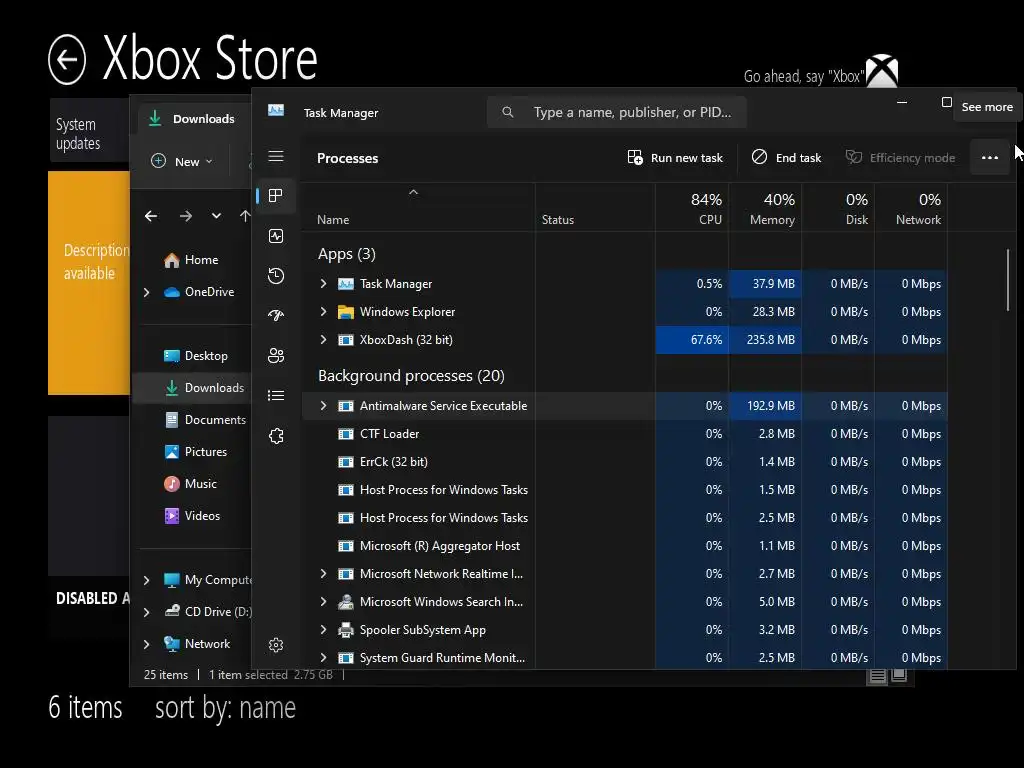Open App history page icon in sidebar

click(276, 276)
